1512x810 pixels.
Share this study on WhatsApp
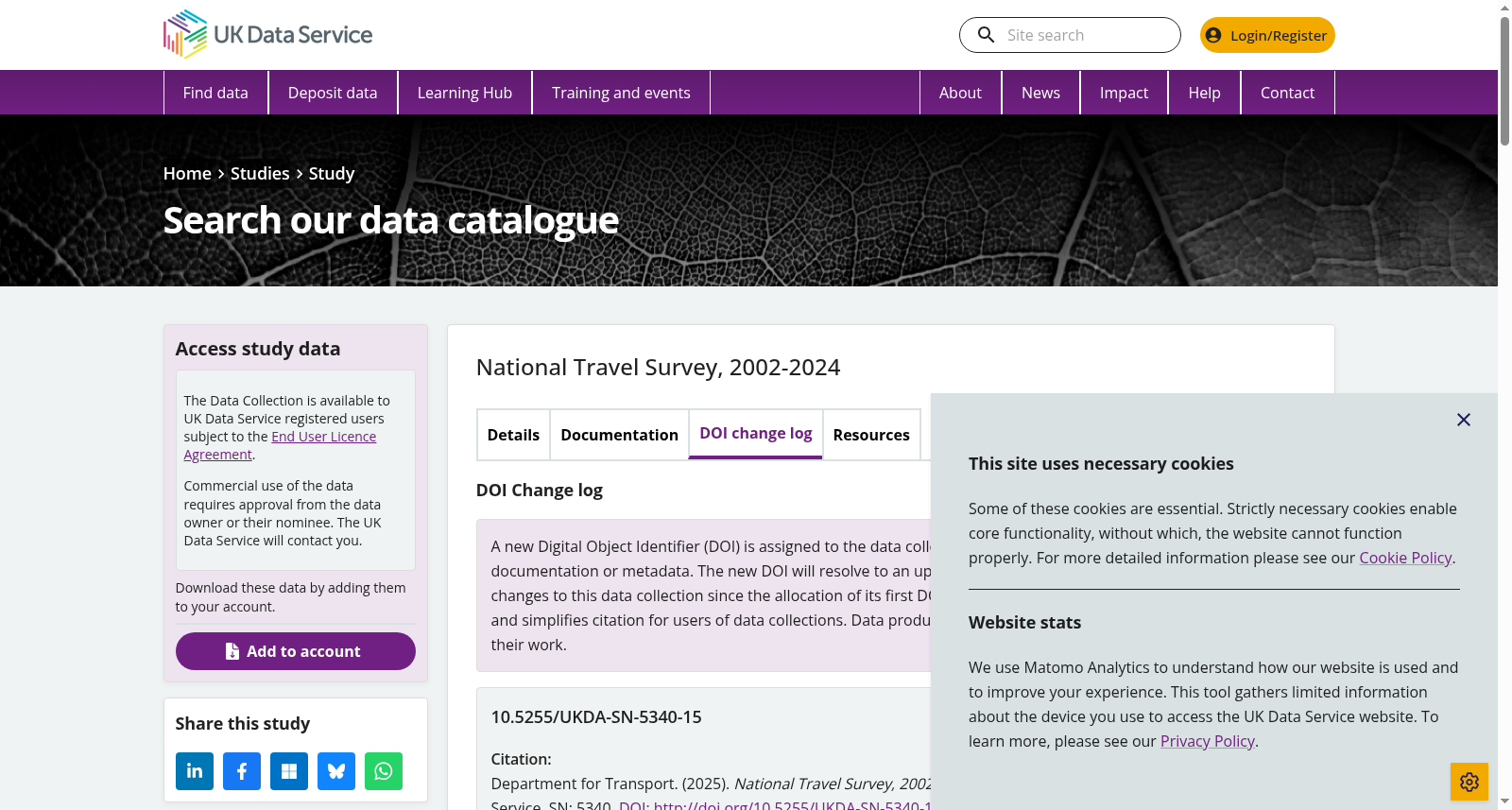coord(384,771)
